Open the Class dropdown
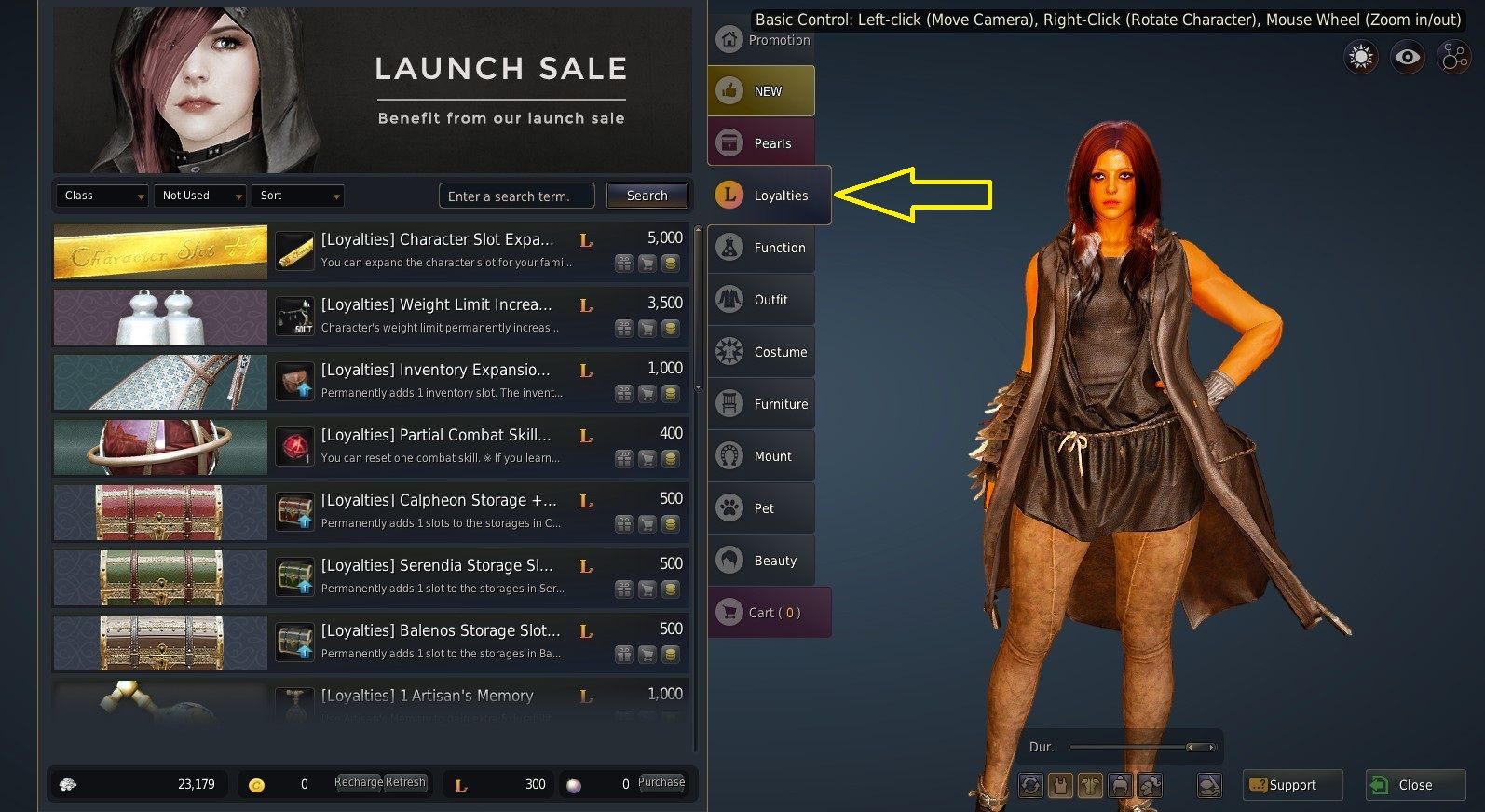The height and width of the screenshot is (812, 1485). click(102, 196)
